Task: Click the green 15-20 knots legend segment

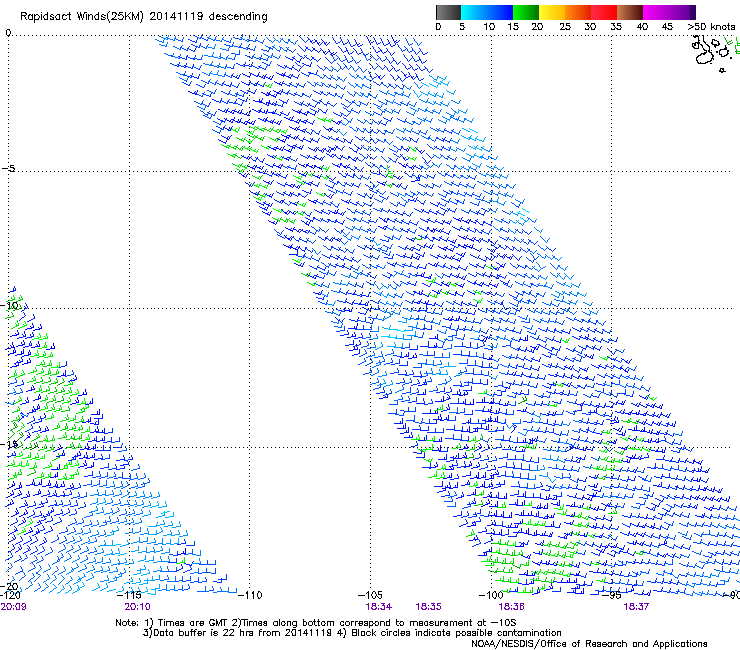Action: point(526,12)
